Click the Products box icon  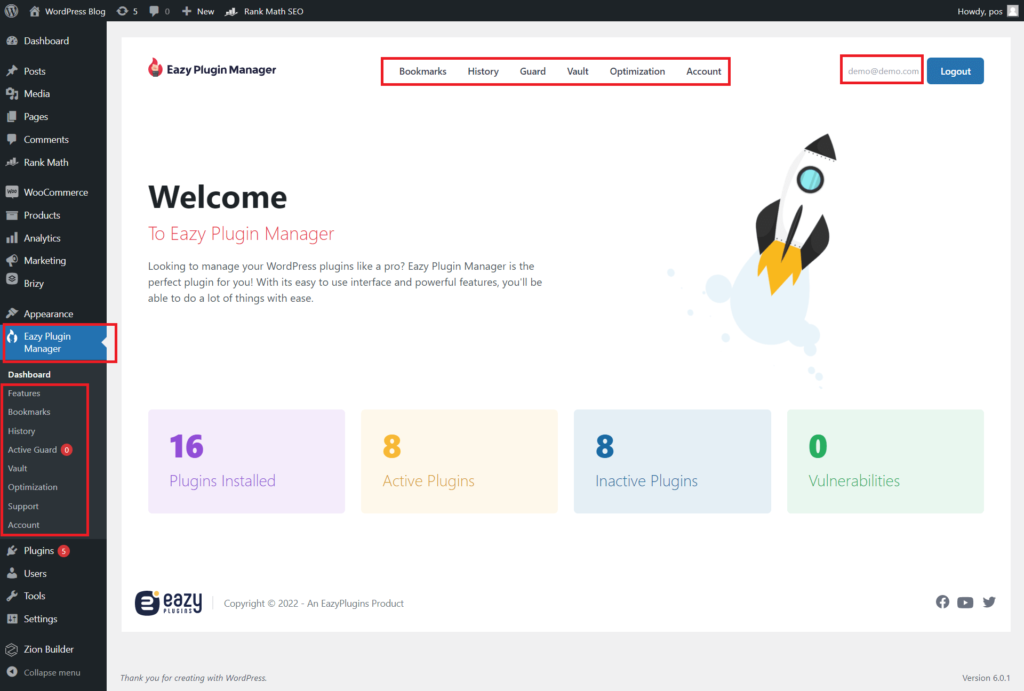(x=12, y=215)
